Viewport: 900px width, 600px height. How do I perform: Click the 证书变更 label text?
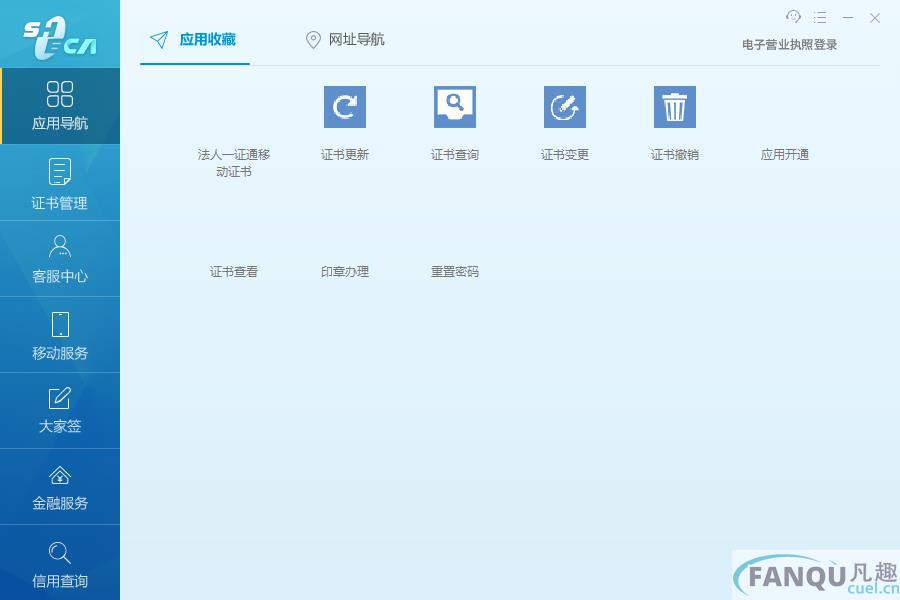pos(565,154)
